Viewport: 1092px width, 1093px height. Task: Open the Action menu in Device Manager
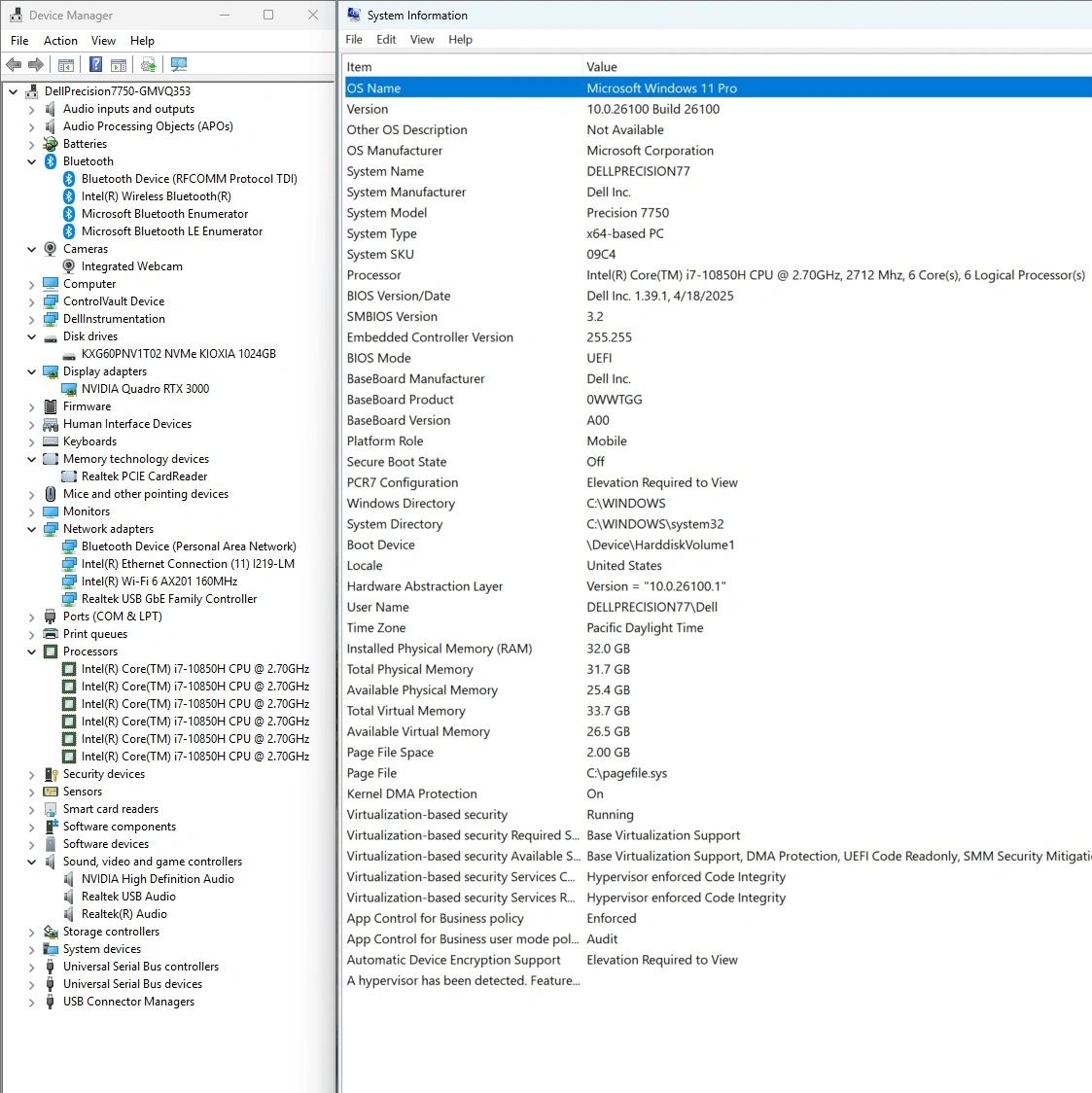(60, 41)
